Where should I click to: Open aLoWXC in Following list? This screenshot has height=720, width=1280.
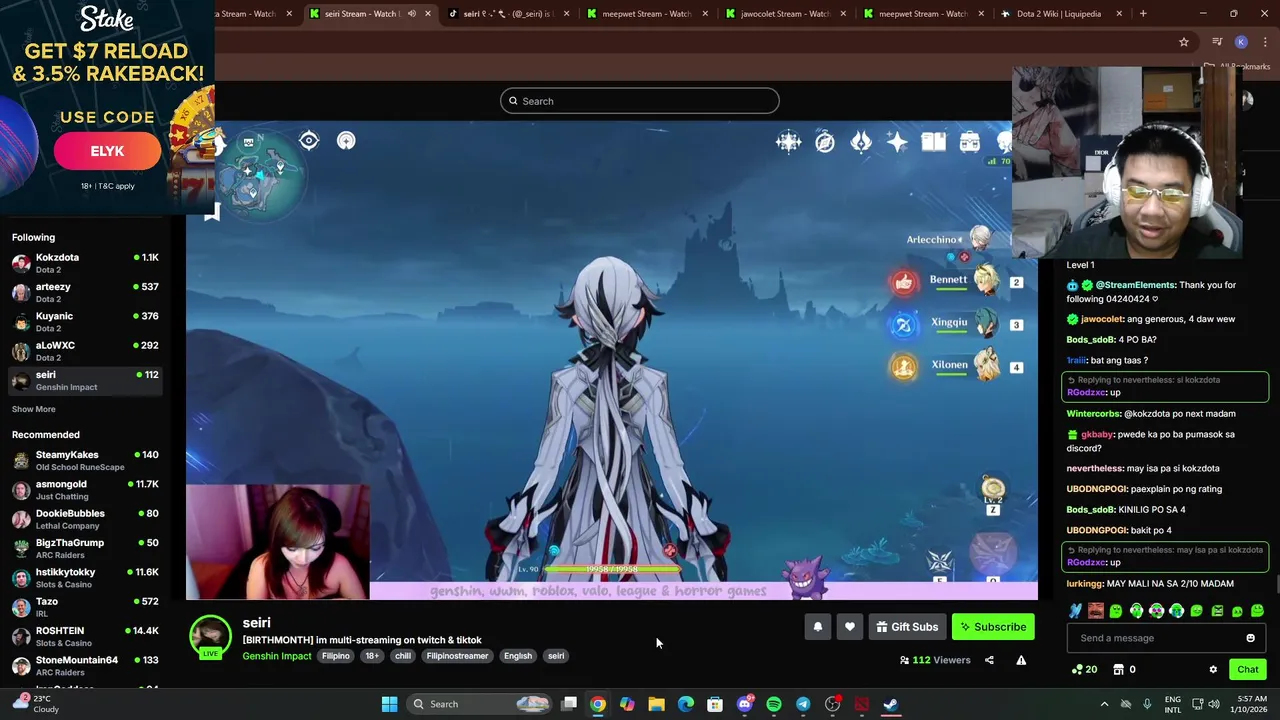click(x=85, y=351)
